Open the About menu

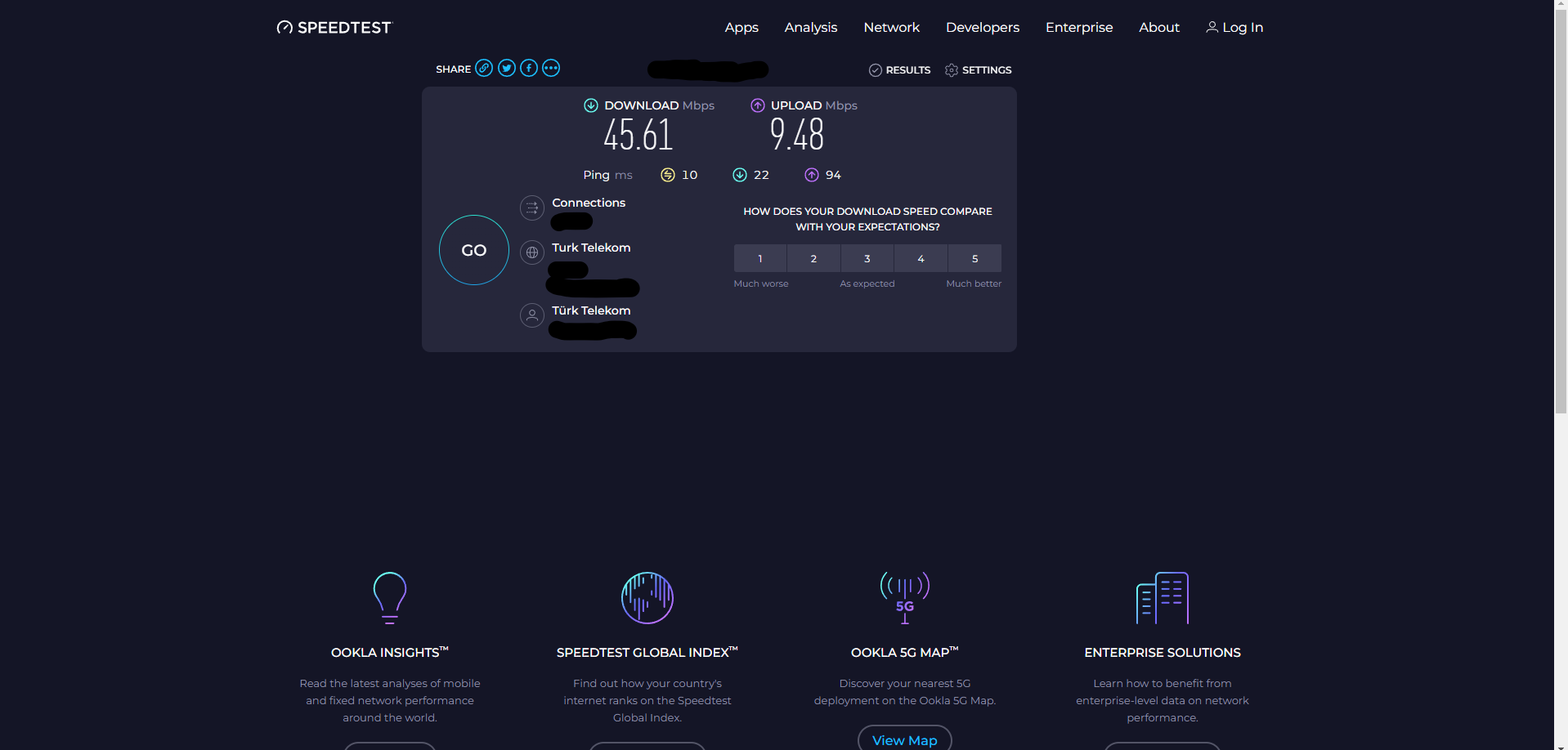pyautogui.click(x=1159, y=28)
